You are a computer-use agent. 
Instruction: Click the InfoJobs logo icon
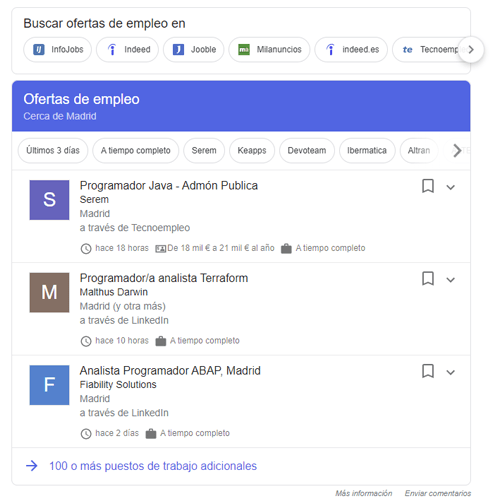(39, 50)
